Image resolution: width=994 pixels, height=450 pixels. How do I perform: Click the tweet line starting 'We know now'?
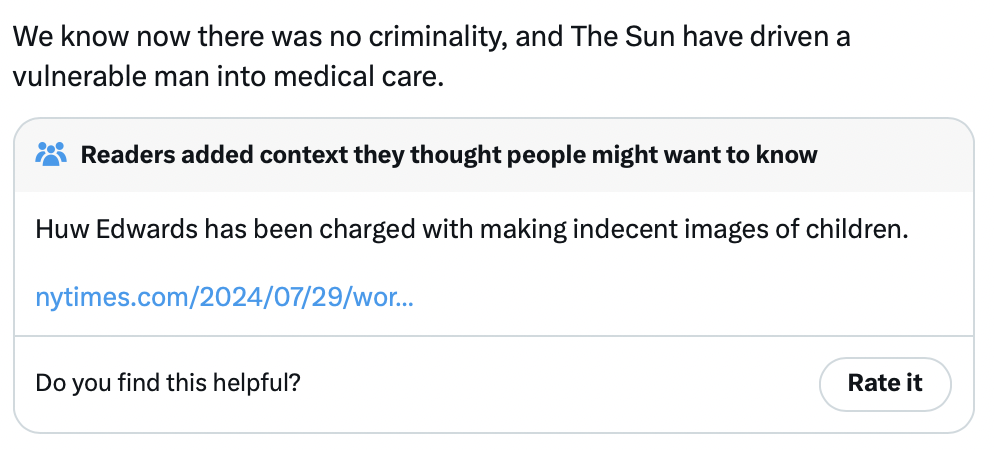[x=430, y=39]
